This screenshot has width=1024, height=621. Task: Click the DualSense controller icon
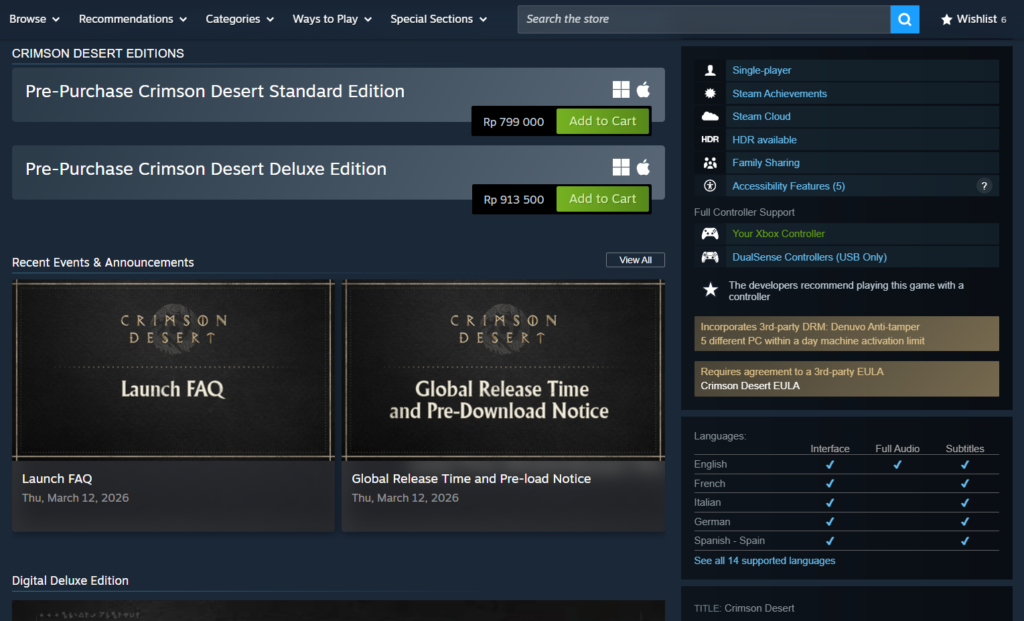pyautogui.click(x=710, y=257)
